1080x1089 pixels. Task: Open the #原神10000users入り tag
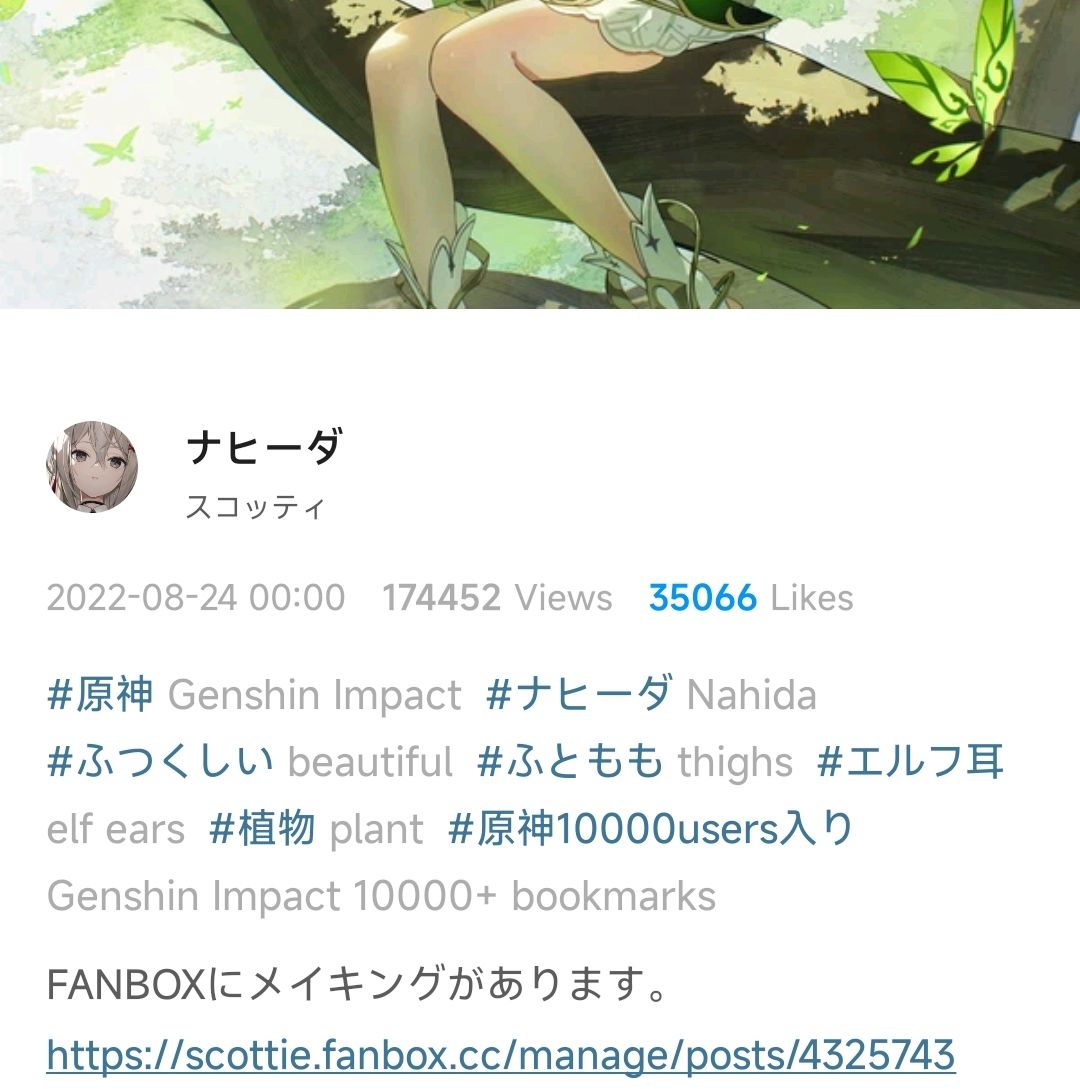(x=650, y=828)
